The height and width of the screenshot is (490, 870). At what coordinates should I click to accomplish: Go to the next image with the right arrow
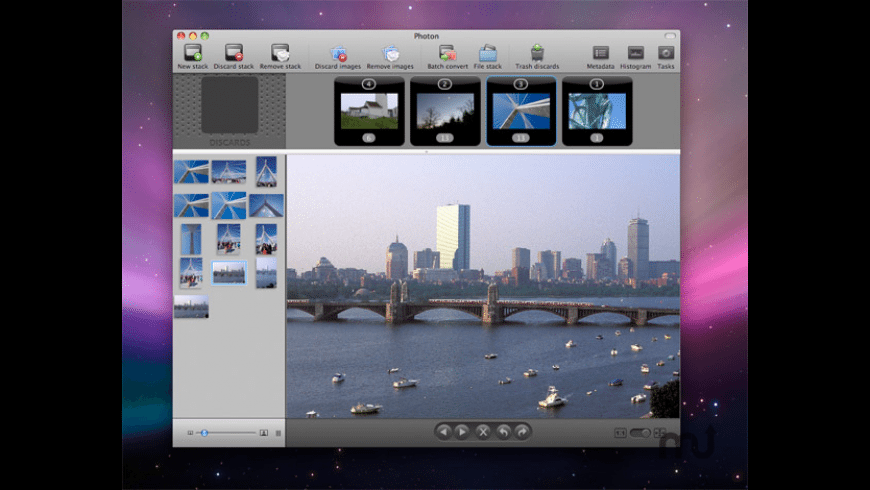[x=462, y=432]
